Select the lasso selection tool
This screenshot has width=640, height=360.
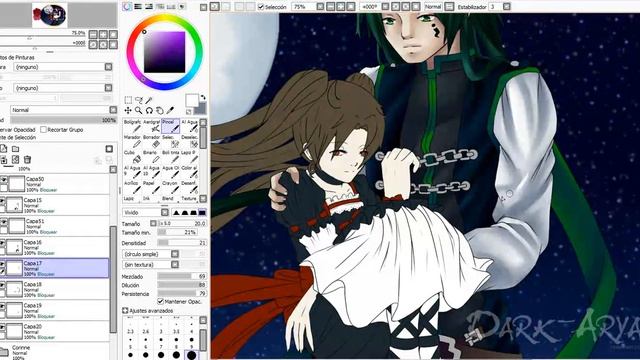point(139,100)
